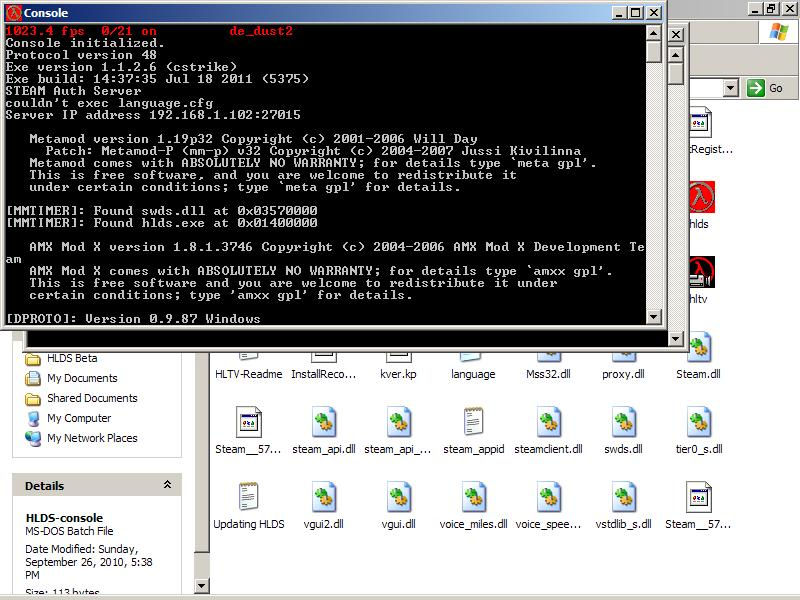Collapse the Details panel
Viewport: 800px width, 600px height.
click(x=167, y=485)
